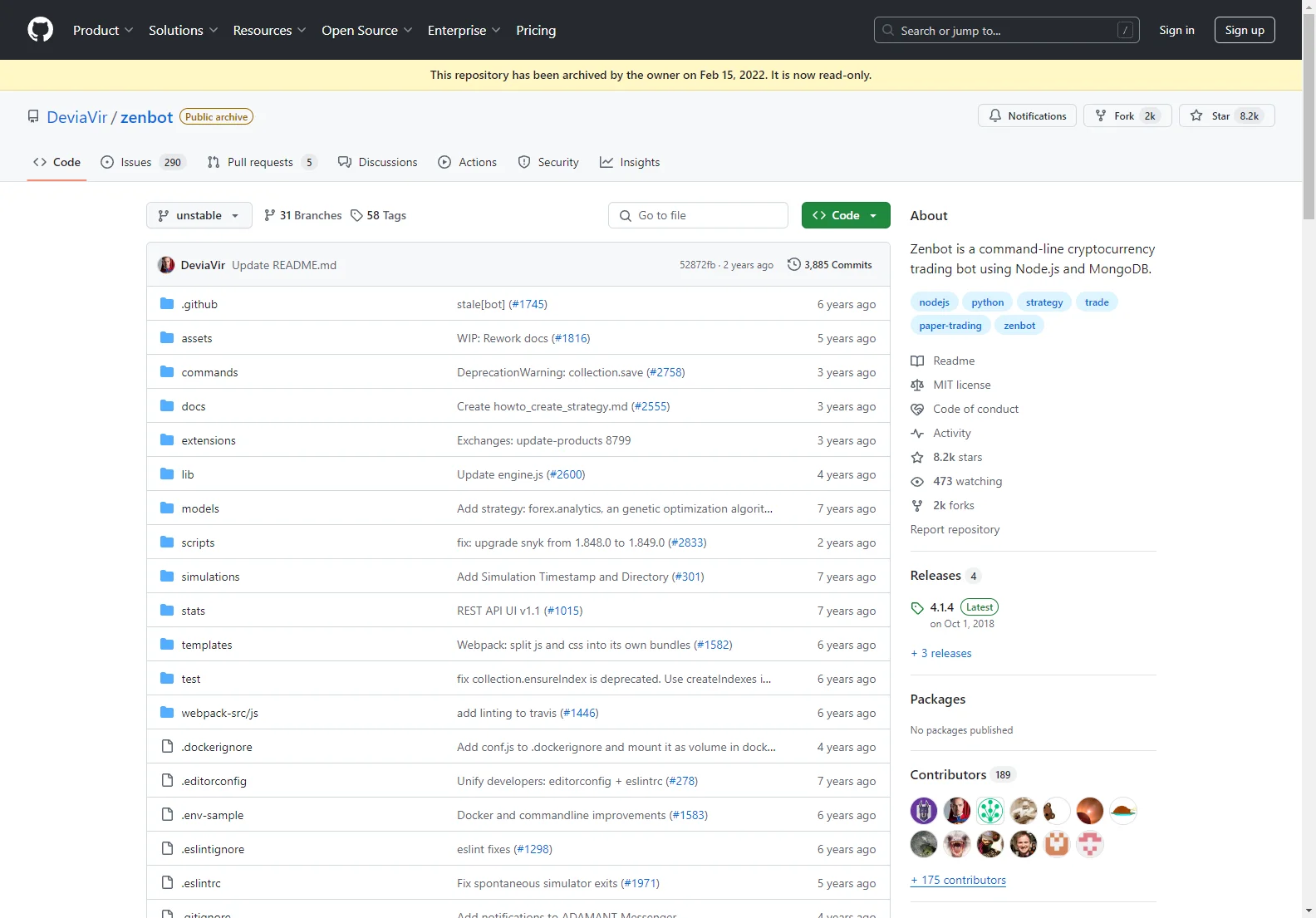Click the Readme book icon
The height and width of the screenshot is (918, 1316).
pyautogui.click(x=917, y=361)
